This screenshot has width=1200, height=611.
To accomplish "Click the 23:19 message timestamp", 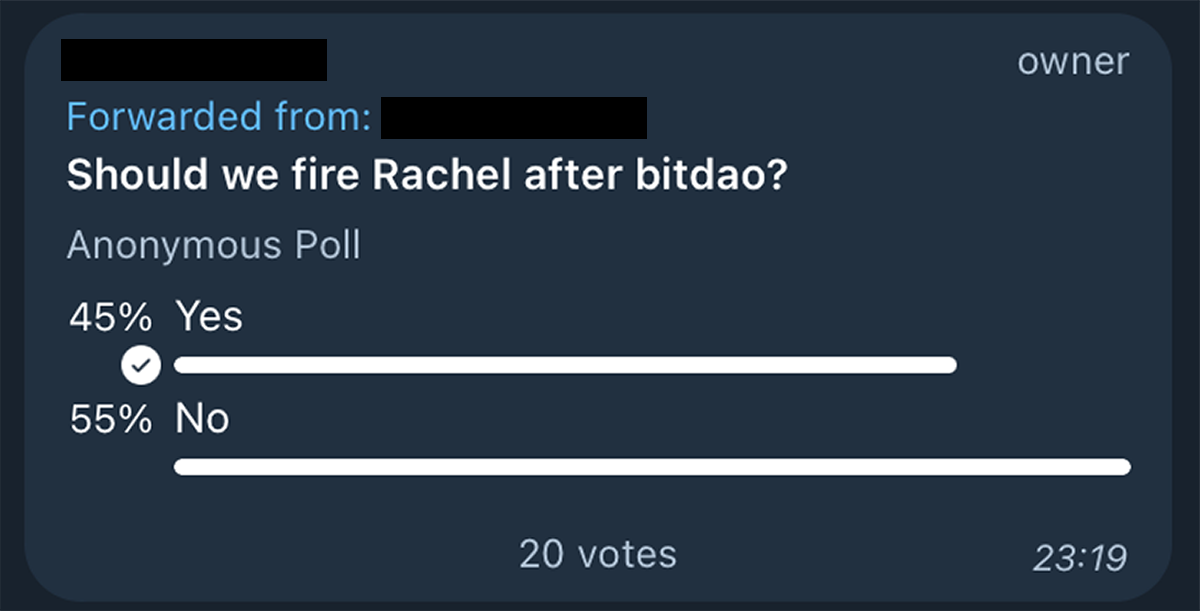I will (1080, 558).
